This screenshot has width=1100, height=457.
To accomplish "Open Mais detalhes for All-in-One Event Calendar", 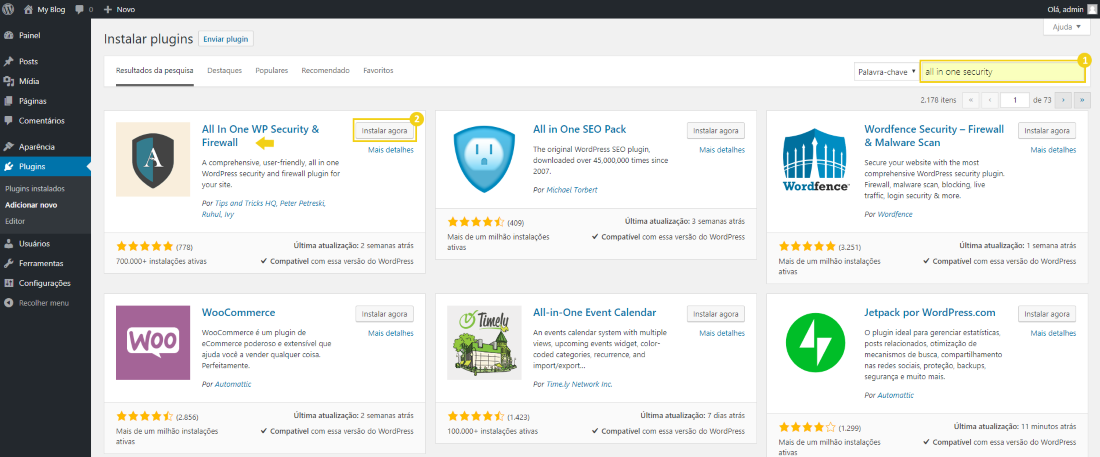I will tap(722, 333).
